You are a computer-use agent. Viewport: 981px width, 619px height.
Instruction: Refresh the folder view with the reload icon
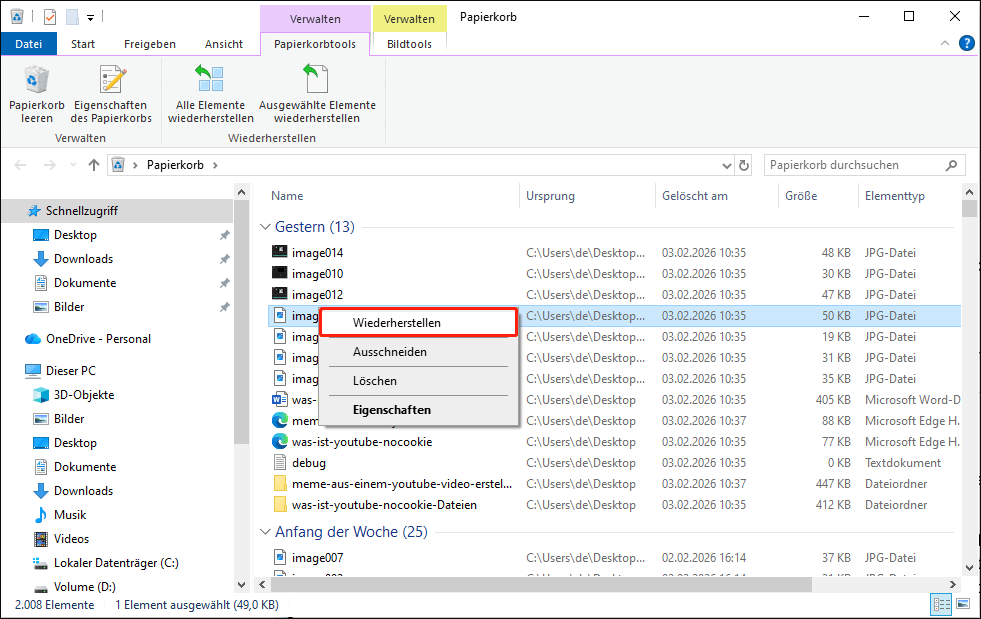[744, 165]
